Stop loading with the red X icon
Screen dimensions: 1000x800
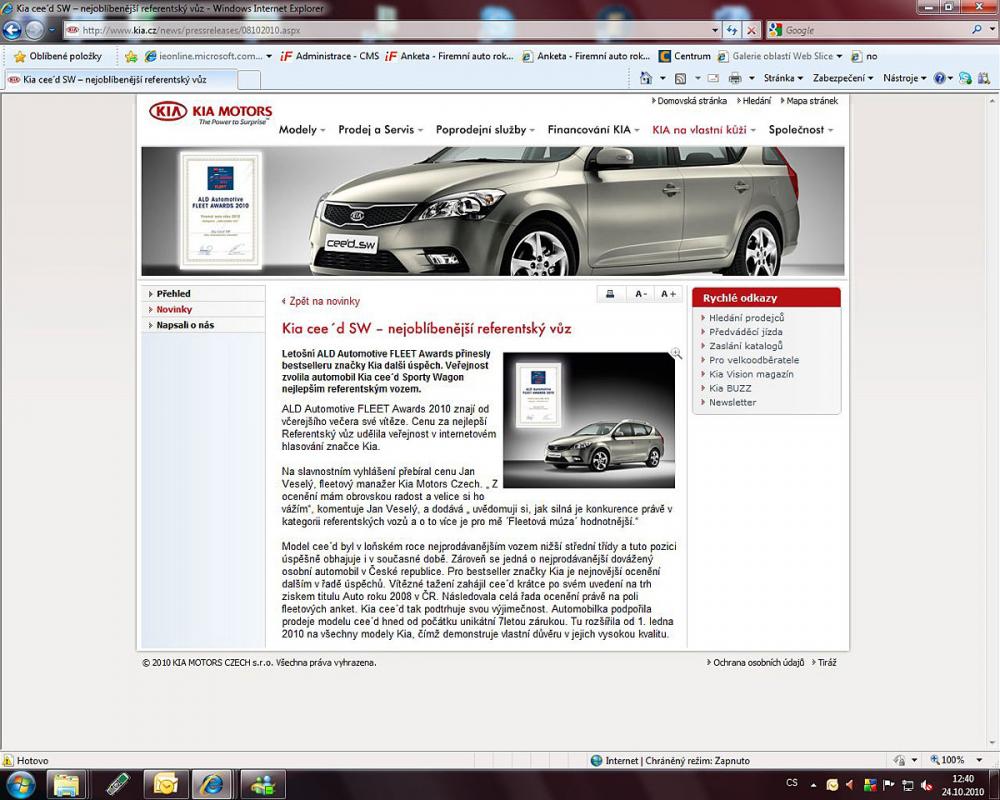pyautogui.click(x=752, y=30)
